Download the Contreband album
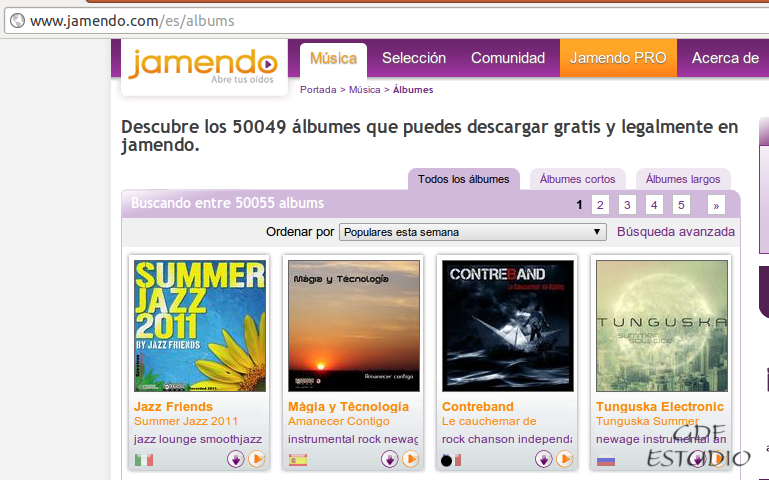 pyautogui.click(x=543, y=459)
